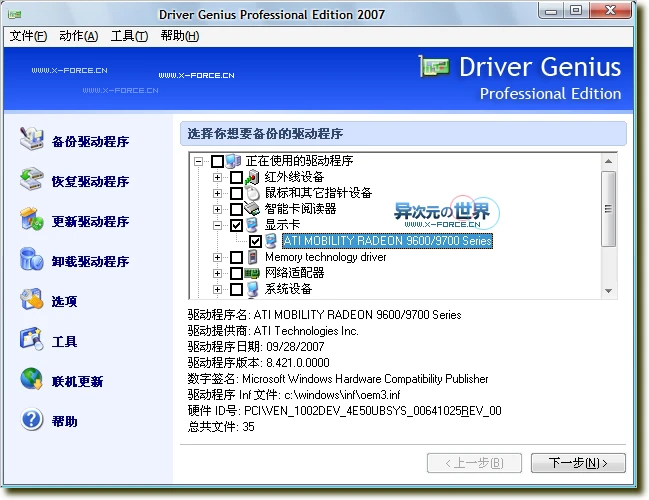Click the system devices icon

252,289
